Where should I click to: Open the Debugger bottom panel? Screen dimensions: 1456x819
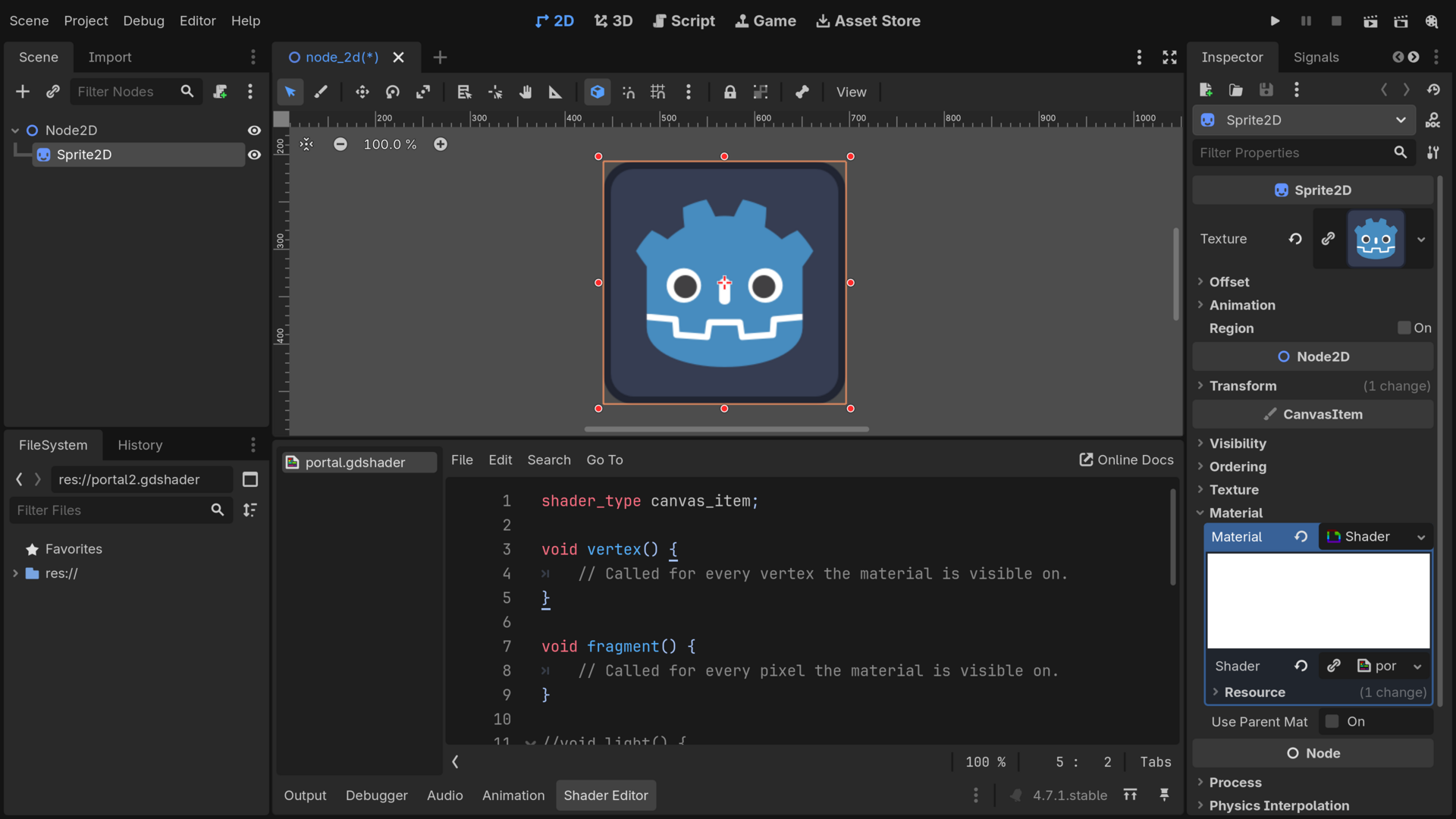(x=377, y=795)
